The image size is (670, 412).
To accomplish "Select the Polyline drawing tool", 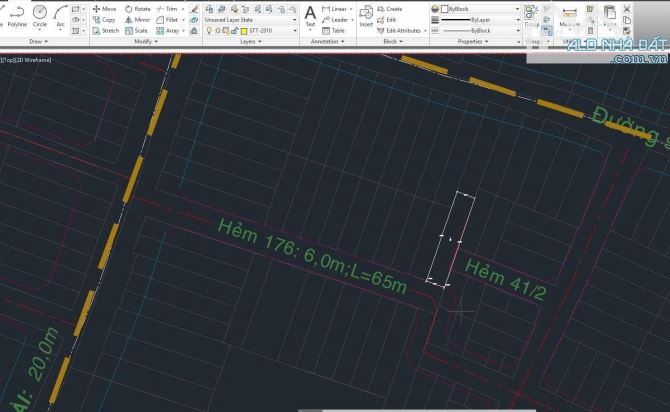I will point(16,15).
